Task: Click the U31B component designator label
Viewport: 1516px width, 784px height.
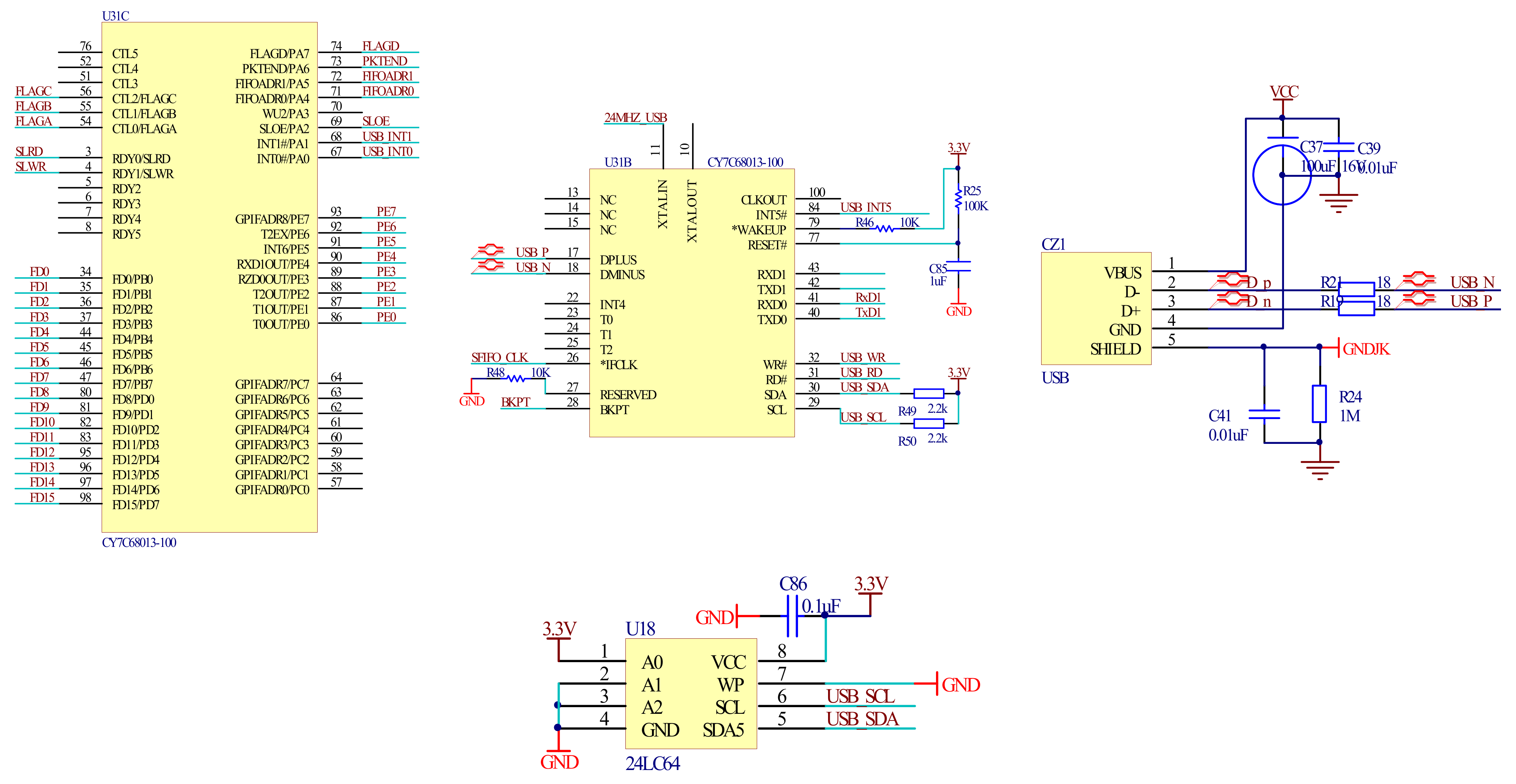Action: (x=617, y=162)
